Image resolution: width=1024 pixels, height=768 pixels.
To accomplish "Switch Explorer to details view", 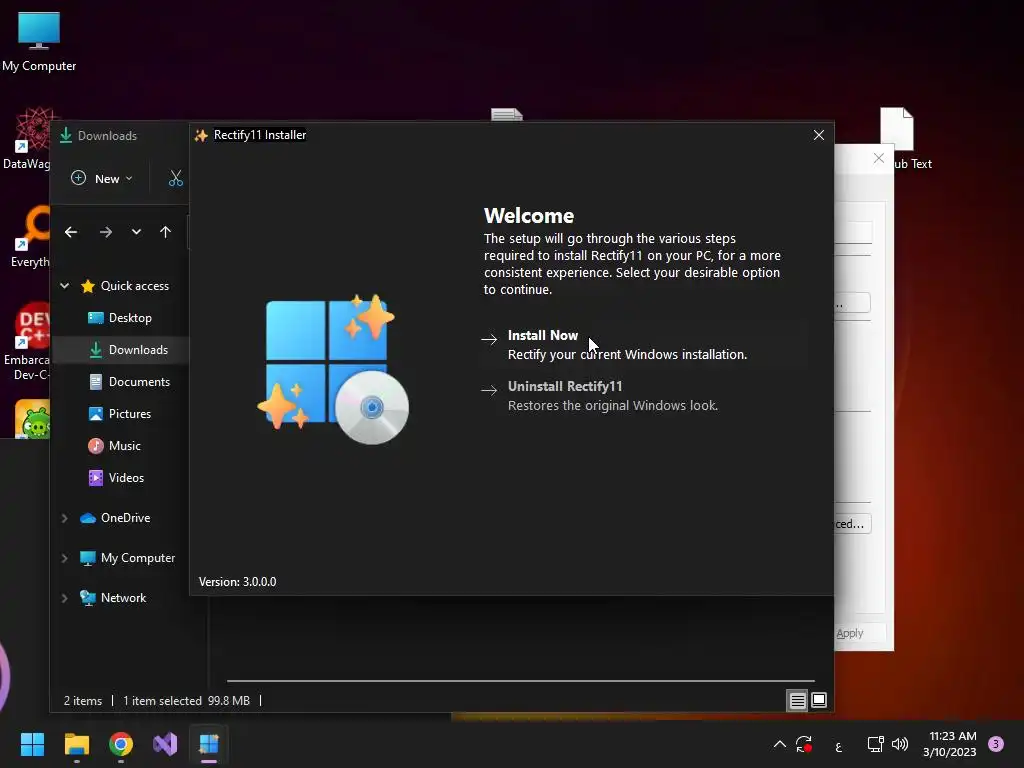I will pos(797,701).
